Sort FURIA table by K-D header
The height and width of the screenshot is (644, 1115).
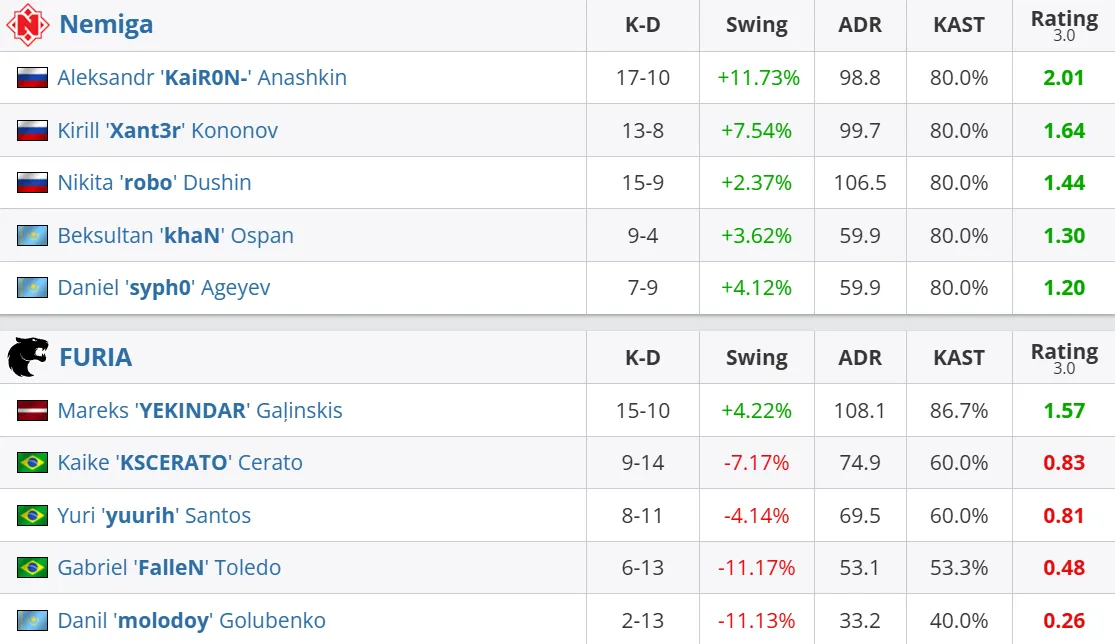643,358
